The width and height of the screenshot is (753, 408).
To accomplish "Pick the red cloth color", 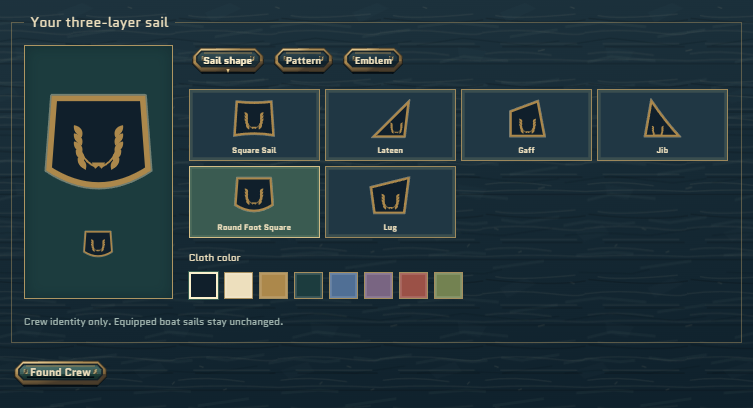I will click(x=413, y=286).
